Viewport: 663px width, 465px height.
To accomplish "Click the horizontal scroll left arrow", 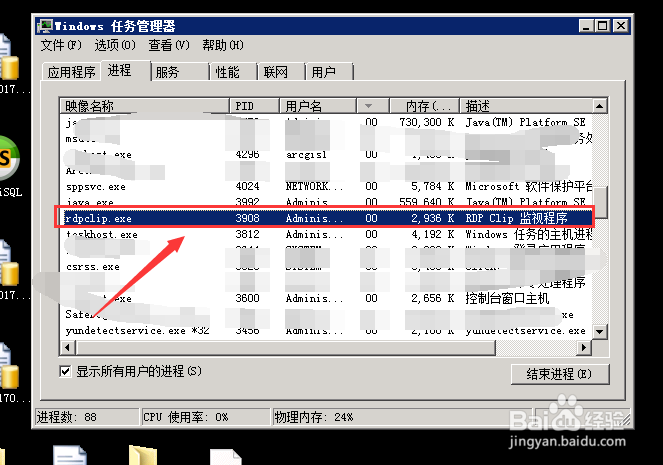I will [68, 347].
